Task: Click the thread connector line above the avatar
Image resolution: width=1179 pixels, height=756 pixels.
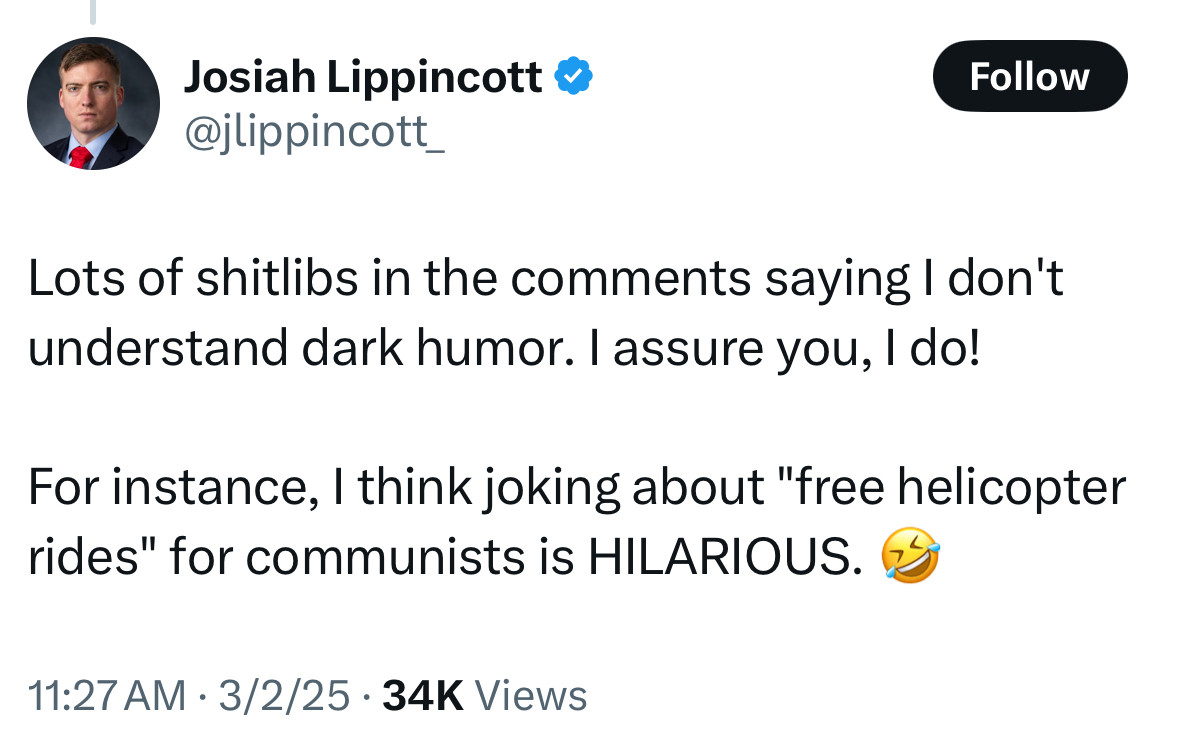Action: click(x=93, y=12)
